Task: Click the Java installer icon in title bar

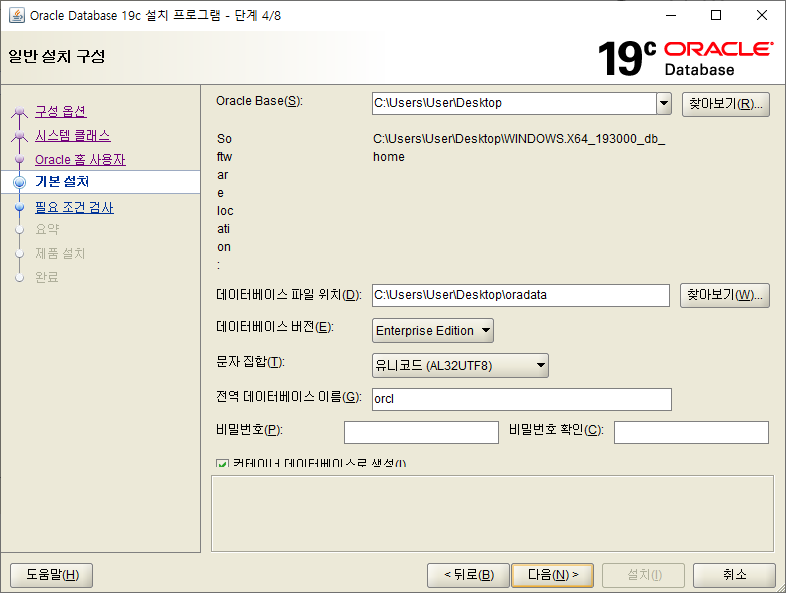Action: [17, 15]
